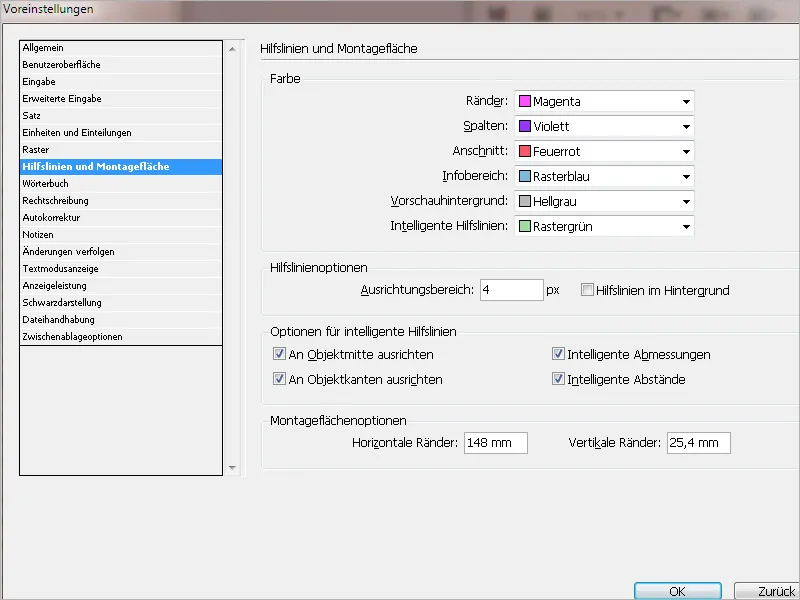Toggle An Objektmitte ausrichten checkbox
Image resolution: width=800 pixels, height=600 pixels.
click(x=279, y=354)
